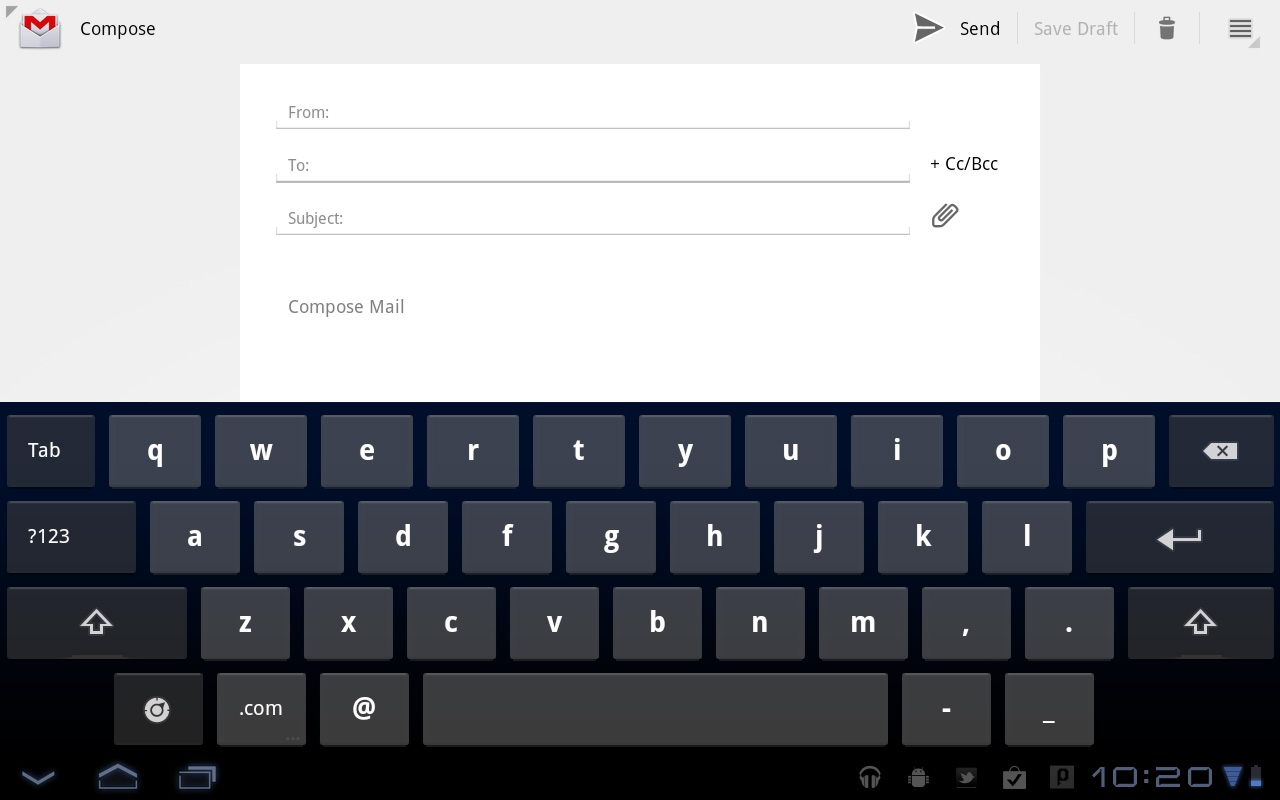Open the letter p notification icon
1280x800 pixels.
1061,777
